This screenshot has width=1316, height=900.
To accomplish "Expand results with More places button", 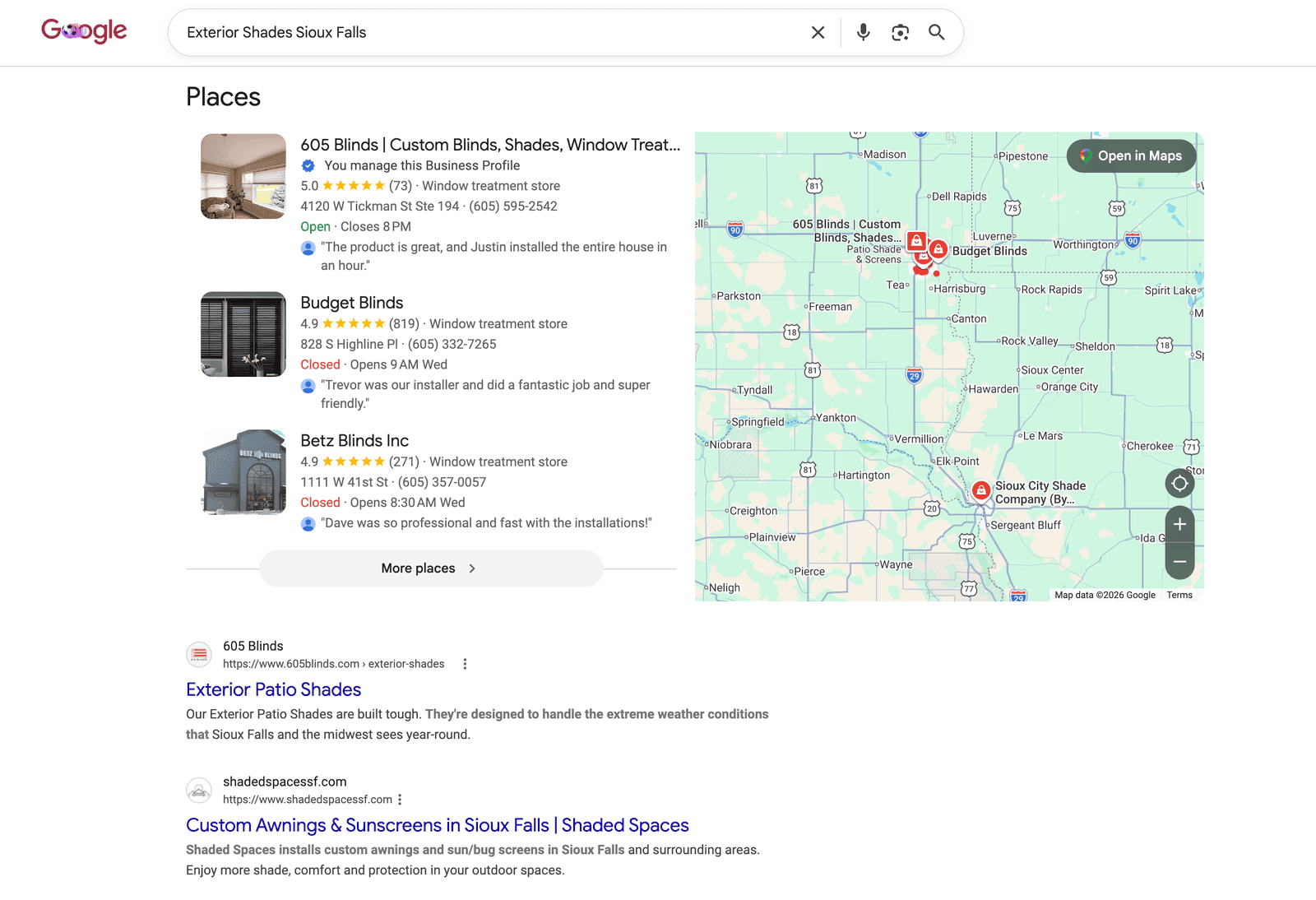I will pos(431,568).
